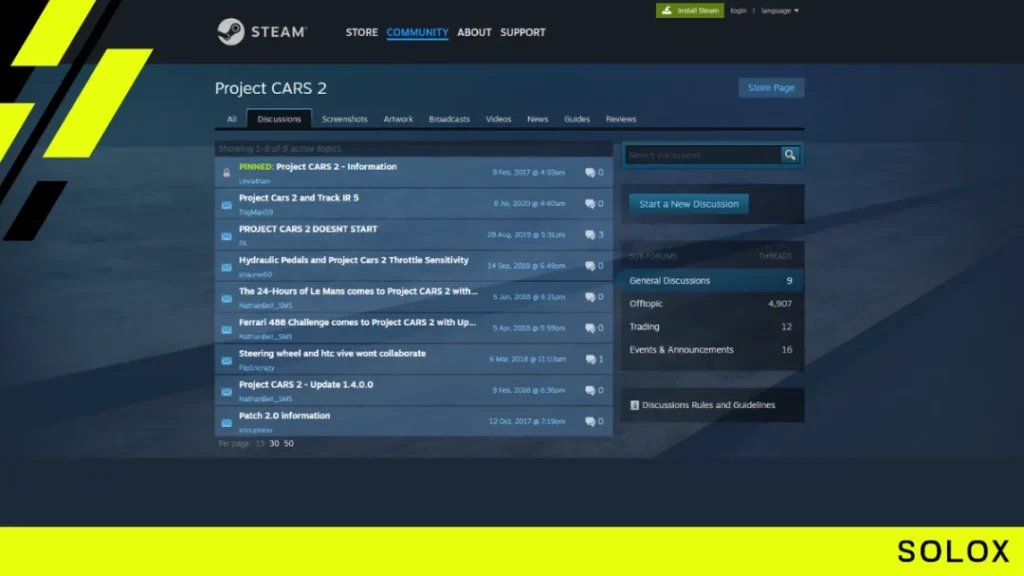This screenshot has width=1024, height=576.
Task: Click reply bubble icon on Ferrari 488 row
Action: 590,328
